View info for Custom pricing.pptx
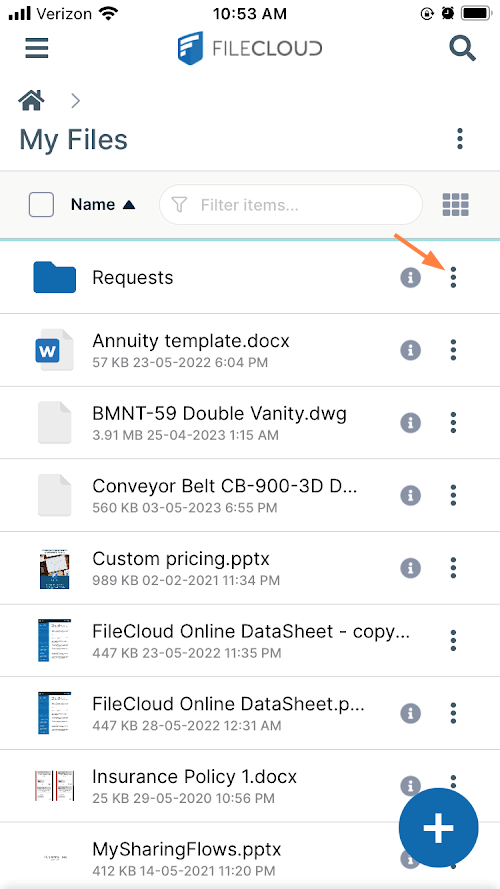Screen dimensions: 500x889 [x=411, y=568]
